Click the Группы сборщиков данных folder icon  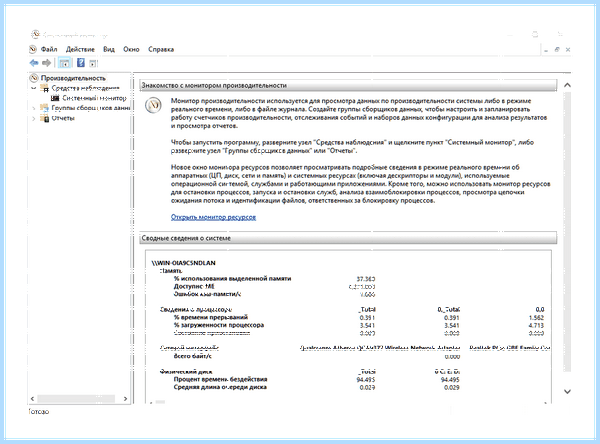click(x=45, y=108)
